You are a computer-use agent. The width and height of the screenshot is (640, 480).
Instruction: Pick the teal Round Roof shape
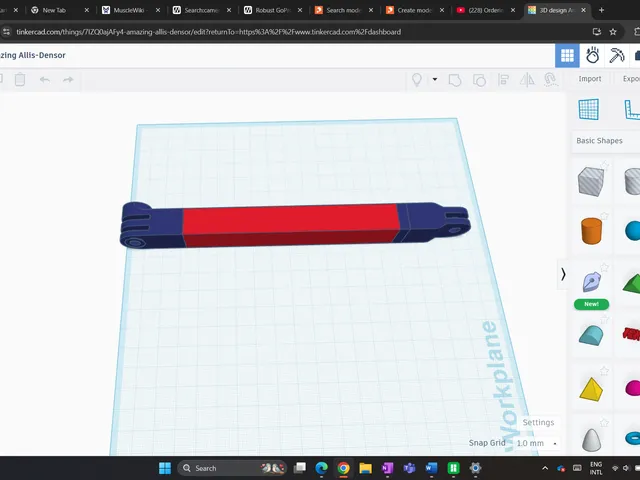pyautogui.click(x=591, y=335)
